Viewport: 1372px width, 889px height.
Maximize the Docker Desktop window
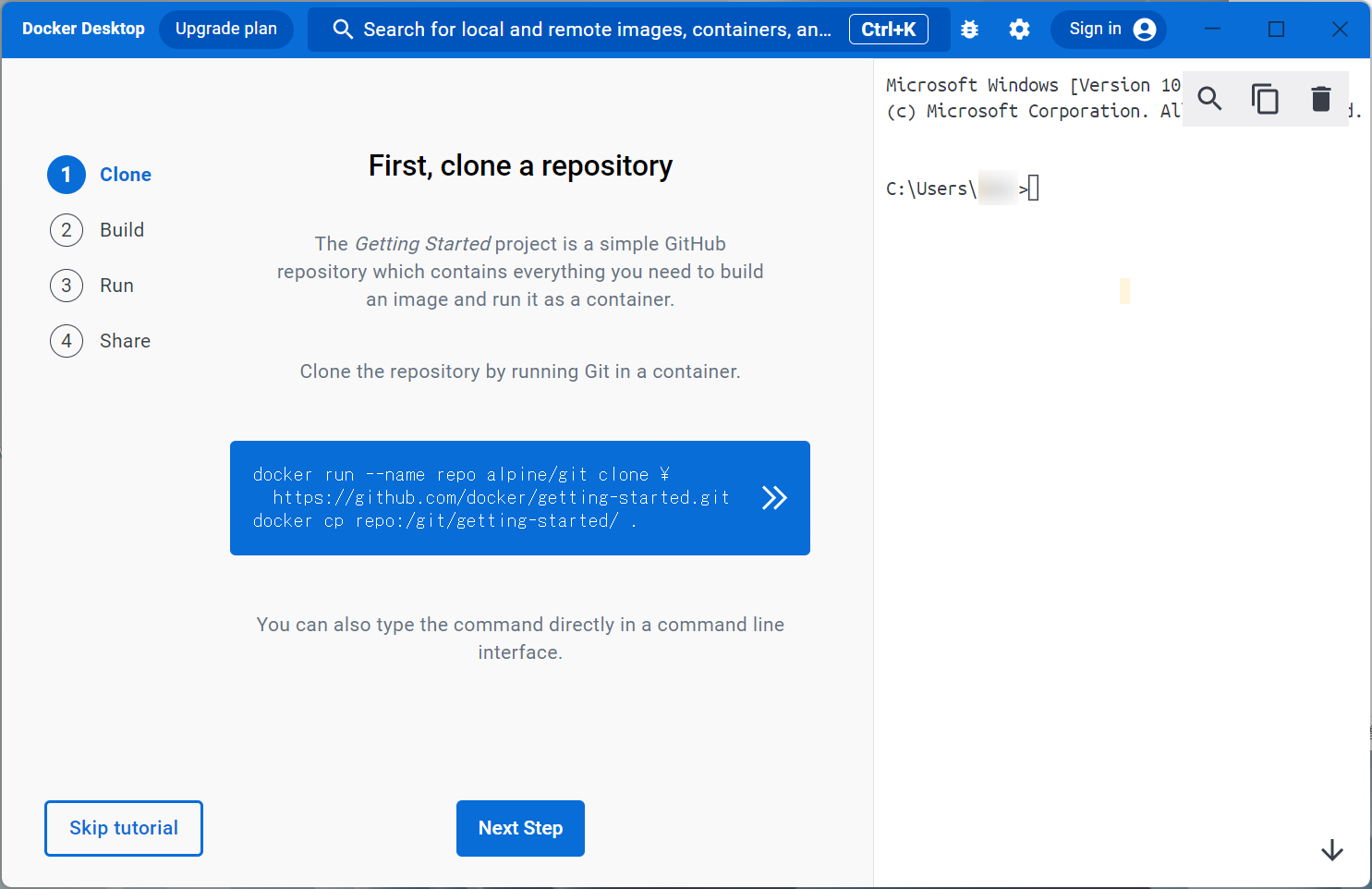[x=1276, y=30]
